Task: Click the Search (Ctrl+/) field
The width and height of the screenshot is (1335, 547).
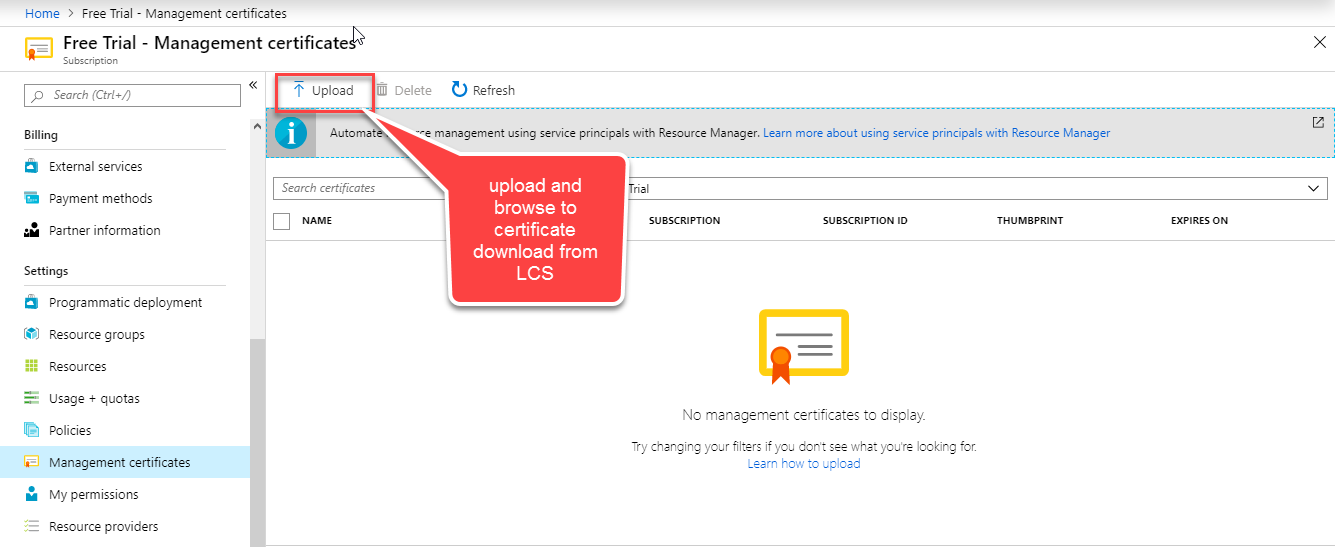Action: click(x=132, y=95)
